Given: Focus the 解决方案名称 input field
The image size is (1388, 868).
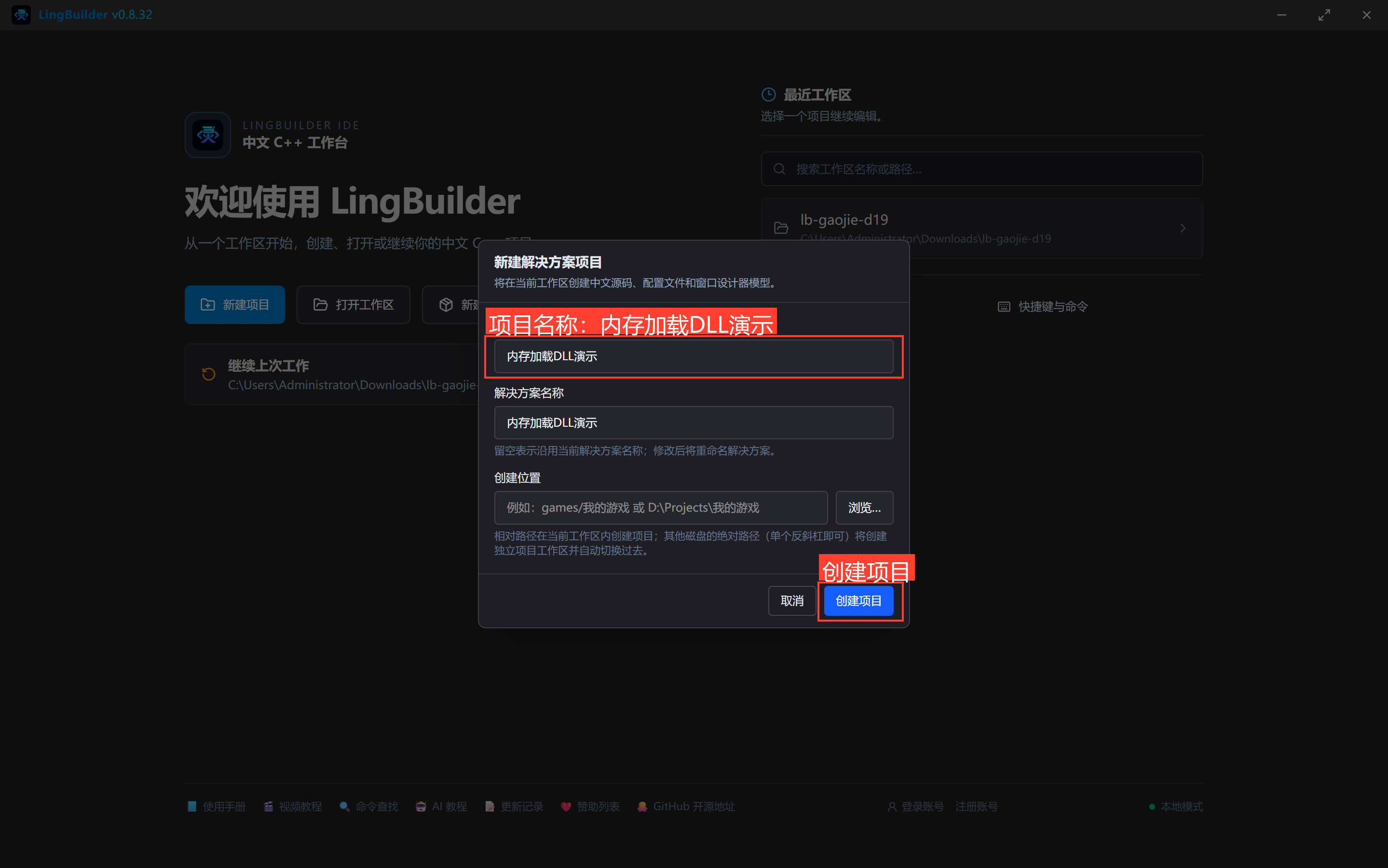Looking at the screenshot, I should click(x=694, y=423).
